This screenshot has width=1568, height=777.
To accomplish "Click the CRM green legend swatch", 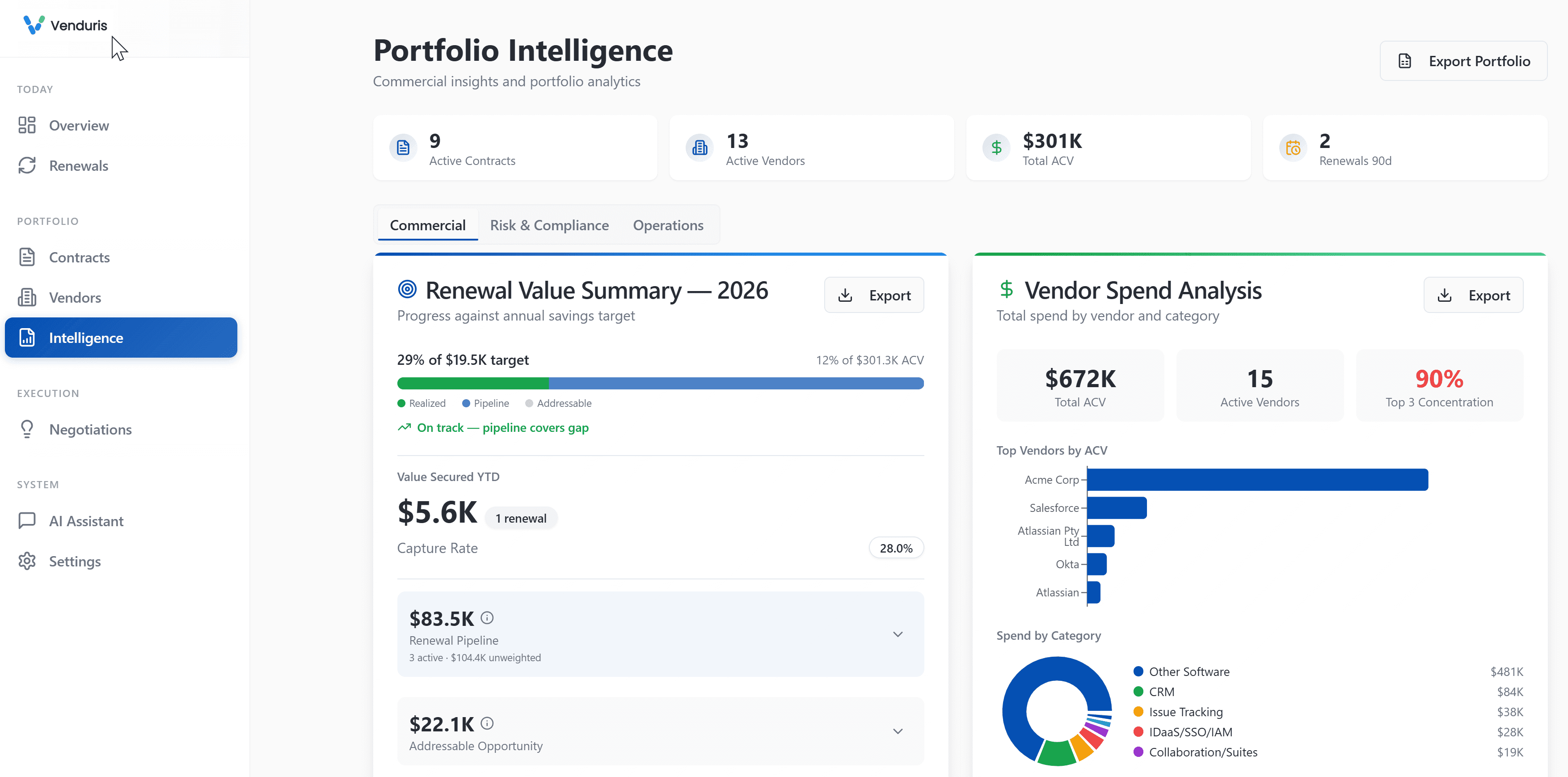I will tap(1138, 692).
